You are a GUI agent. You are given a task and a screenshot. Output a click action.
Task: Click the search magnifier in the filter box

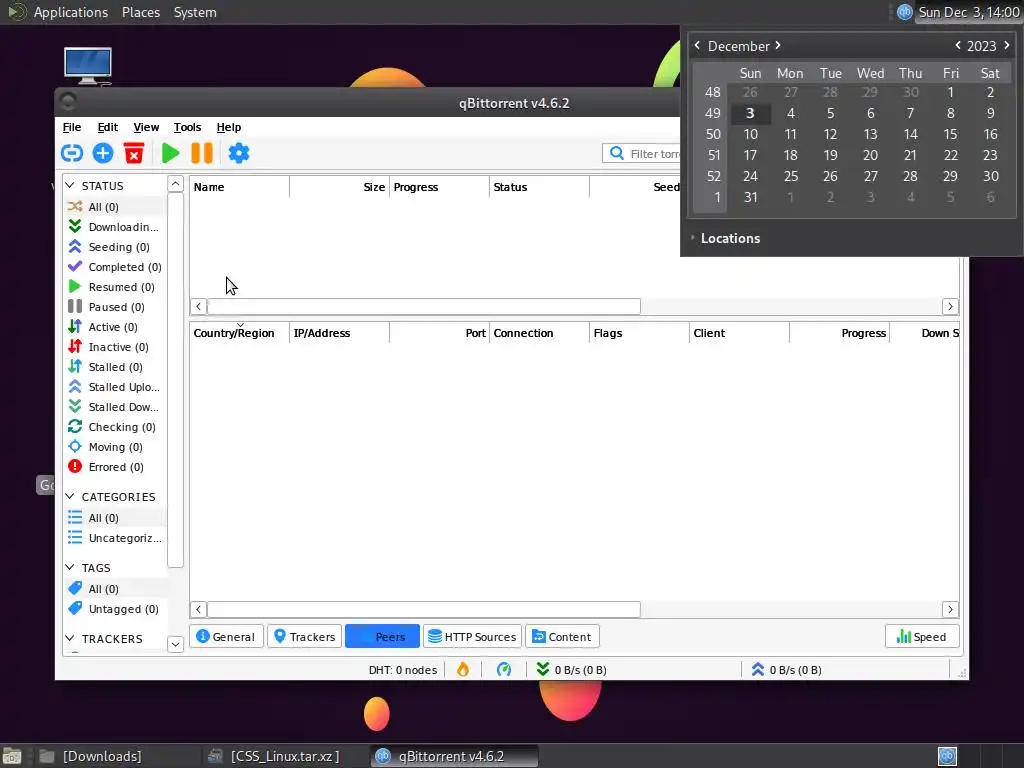pyautogui.click(x=616, y=153)
